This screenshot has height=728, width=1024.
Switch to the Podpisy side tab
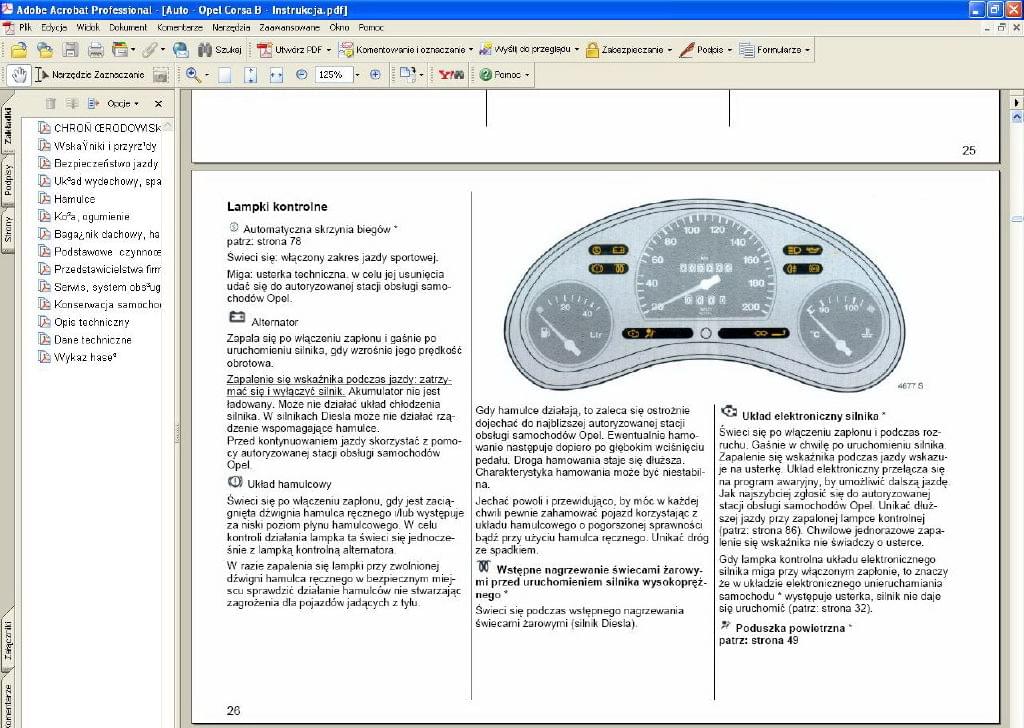(x=8, y=180)
